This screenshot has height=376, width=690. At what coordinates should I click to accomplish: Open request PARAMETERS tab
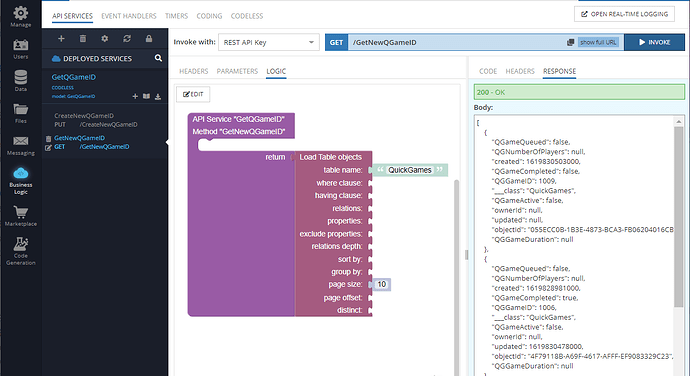tap(237, 71)
